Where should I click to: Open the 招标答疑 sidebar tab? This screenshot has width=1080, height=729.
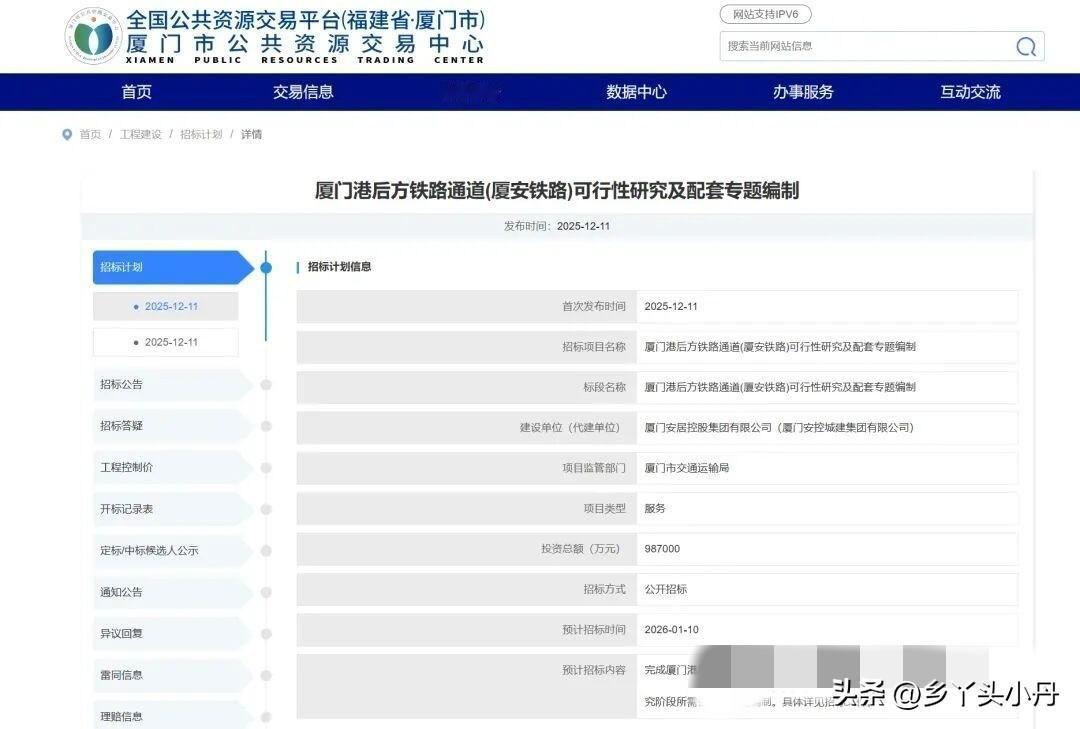point(173,426)
